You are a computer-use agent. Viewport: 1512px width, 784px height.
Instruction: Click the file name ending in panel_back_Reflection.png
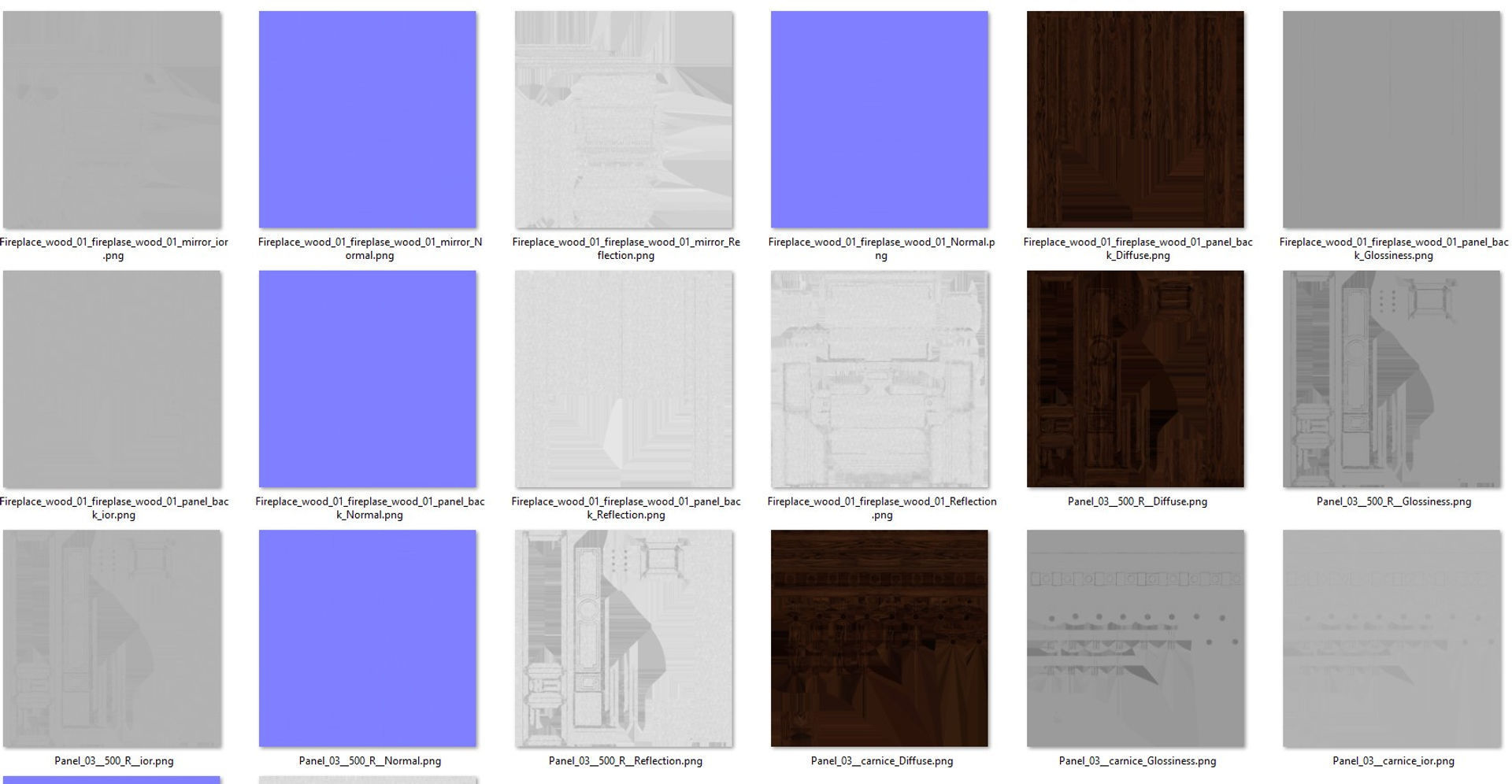point(626,508)
